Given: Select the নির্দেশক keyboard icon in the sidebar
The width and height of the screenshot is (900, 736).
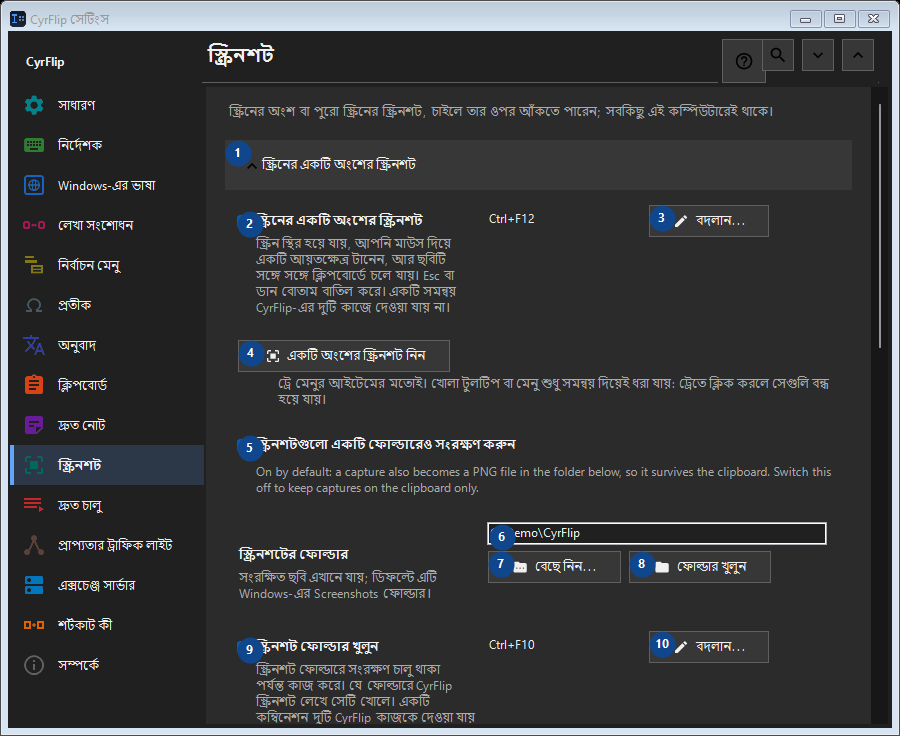Looking at the screenshot, I should click(x=34, y=145).
